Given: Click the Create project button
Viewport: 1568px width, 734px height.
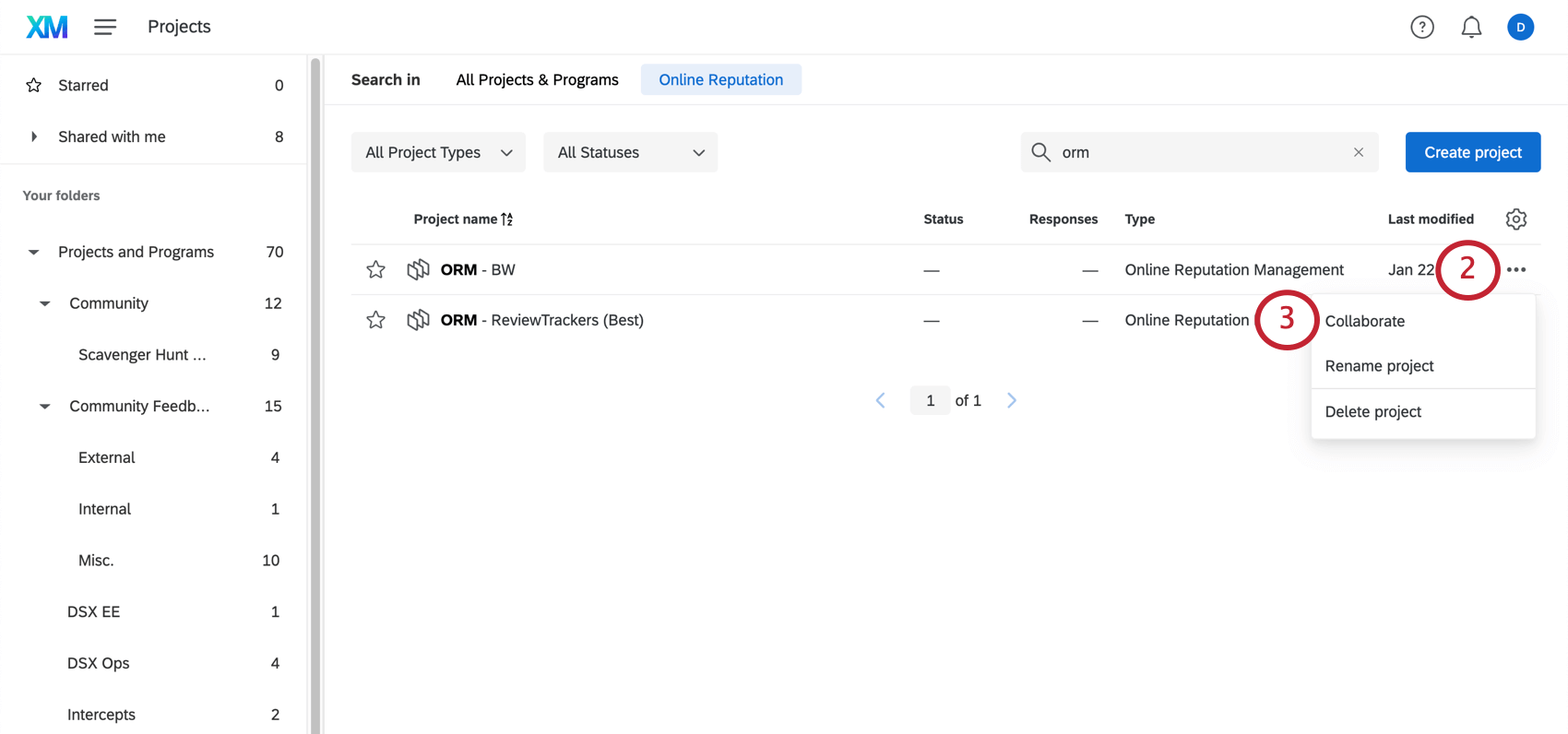Looking at the screenshot, I should click(1472, 152).
